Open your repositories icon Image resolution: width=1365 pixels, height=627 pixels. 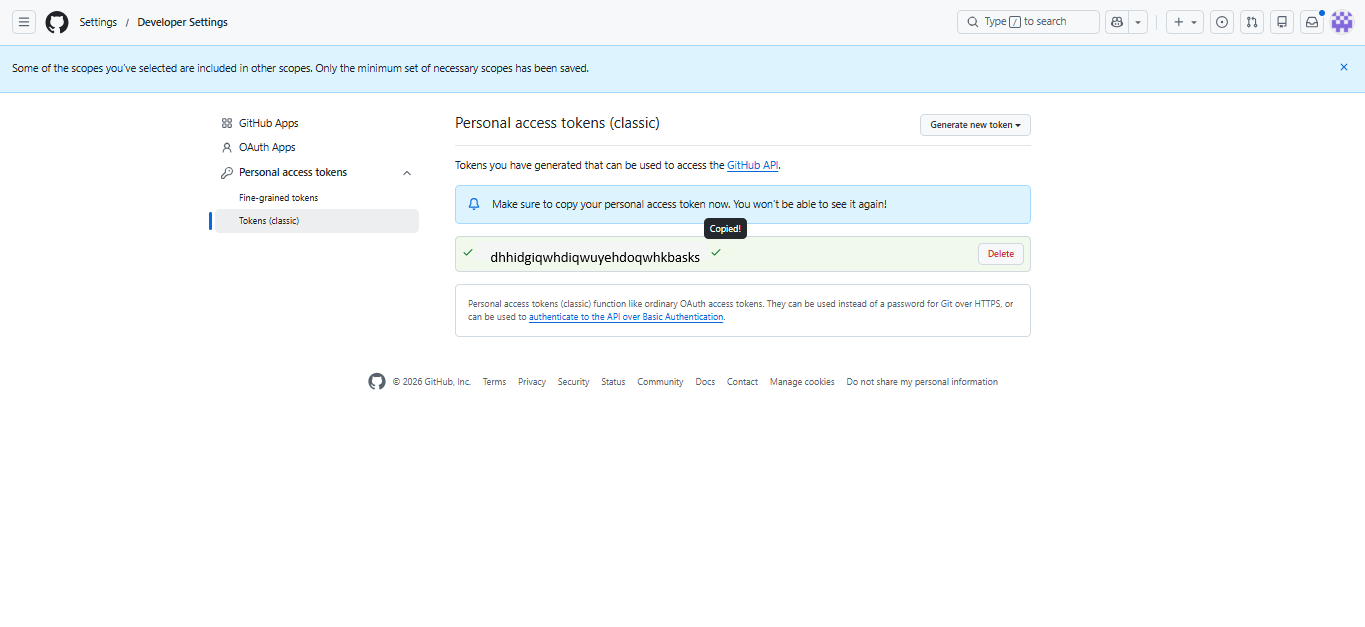1282,22
